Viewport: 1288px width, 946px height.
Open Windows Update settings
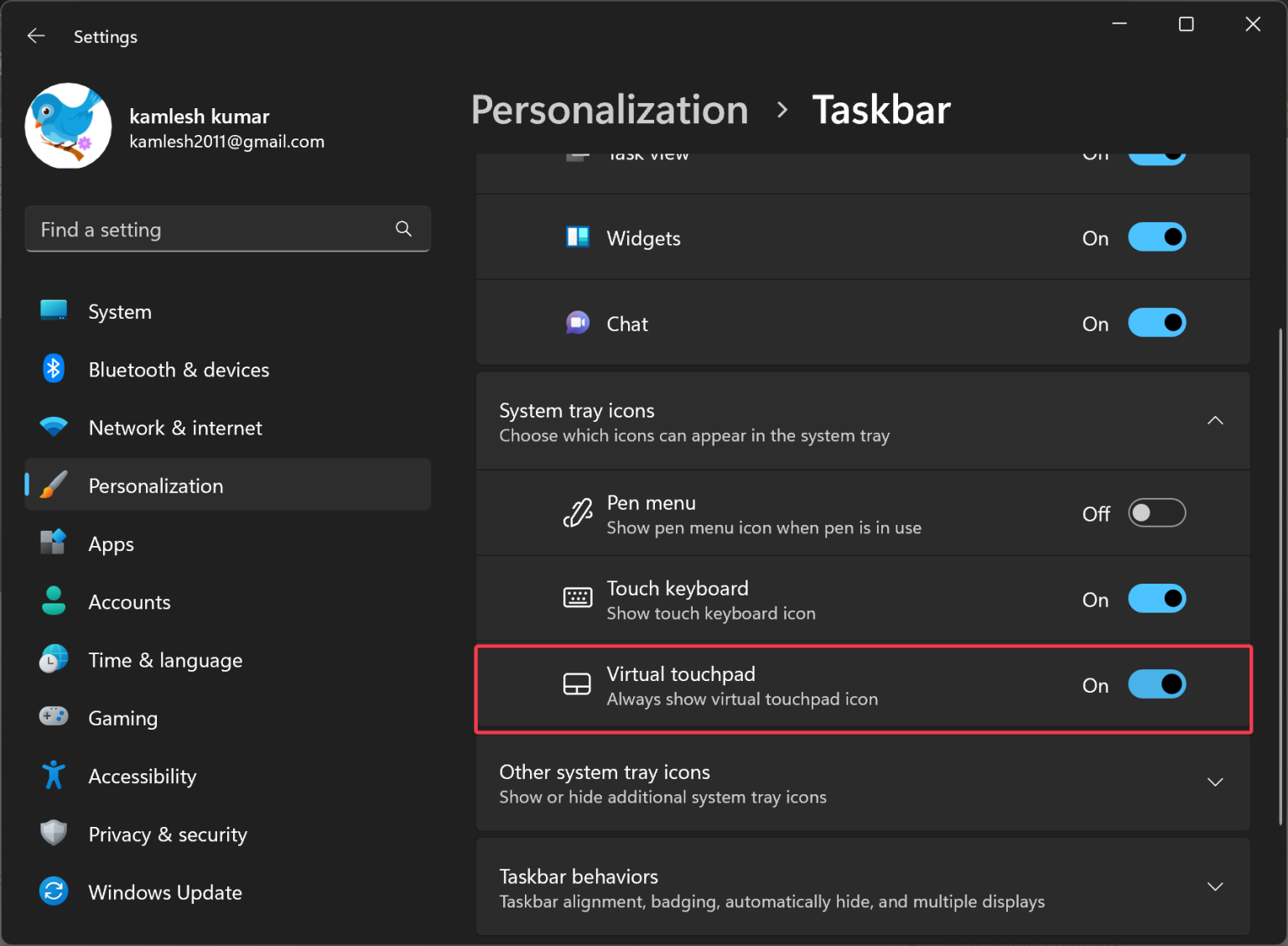(53, 891)
